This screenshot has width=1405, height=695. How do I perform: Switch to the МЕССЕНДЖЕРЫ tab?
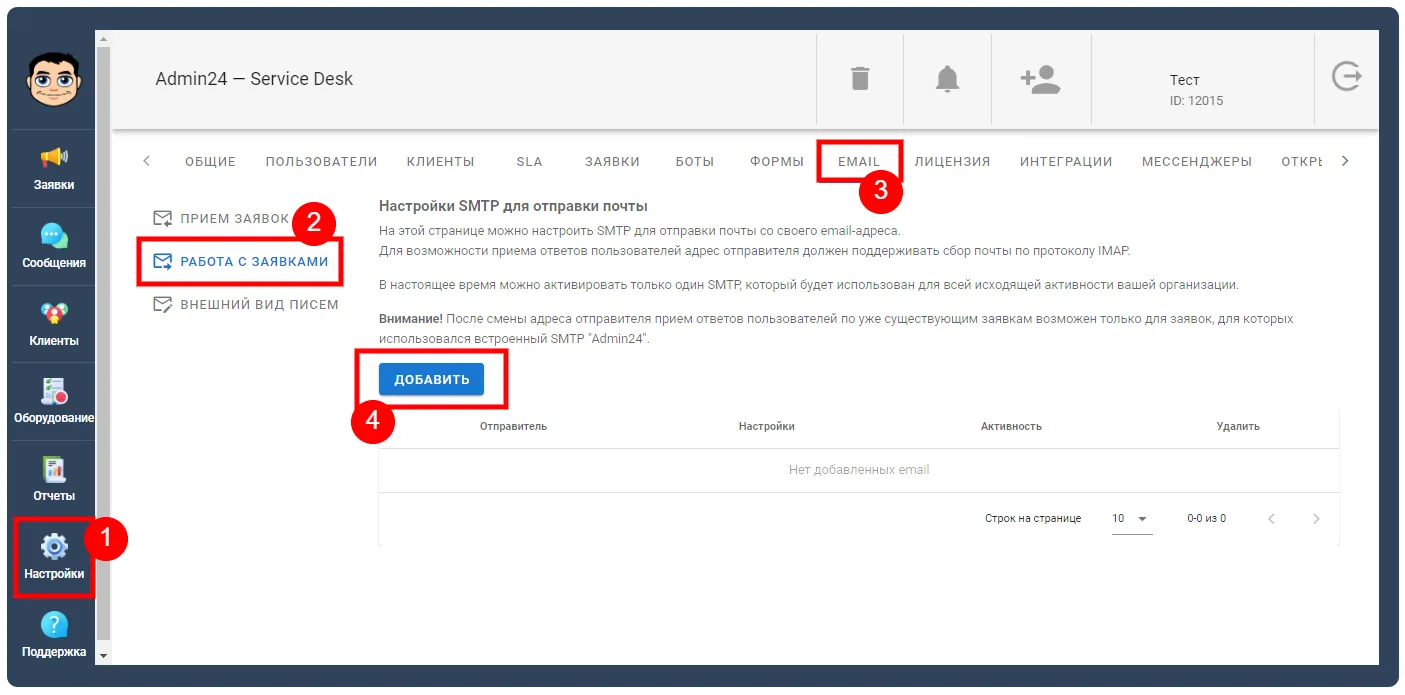(x=1197, y=161)
